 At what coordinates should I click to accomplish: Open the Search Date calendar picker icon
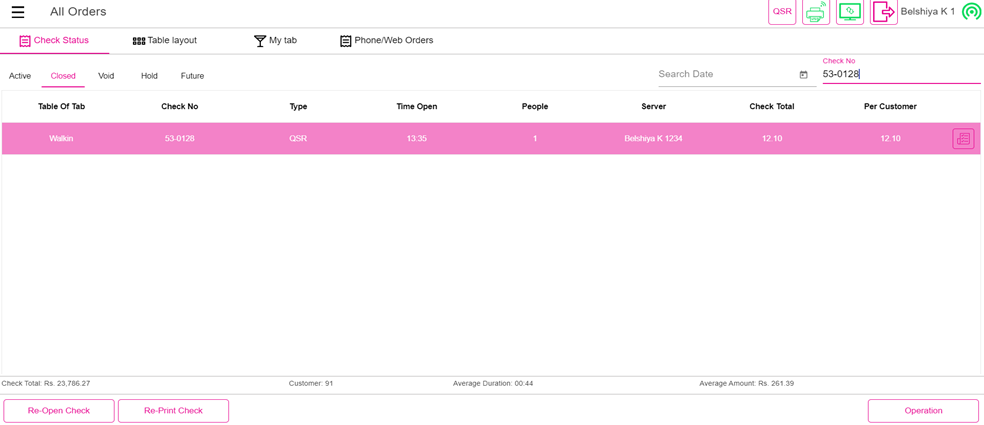point(803,75)
